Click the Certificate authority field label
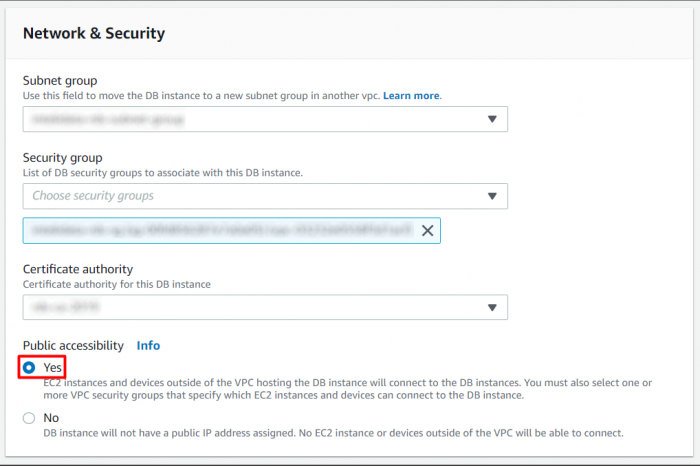The image size is (700, 466). pos(78,269)
